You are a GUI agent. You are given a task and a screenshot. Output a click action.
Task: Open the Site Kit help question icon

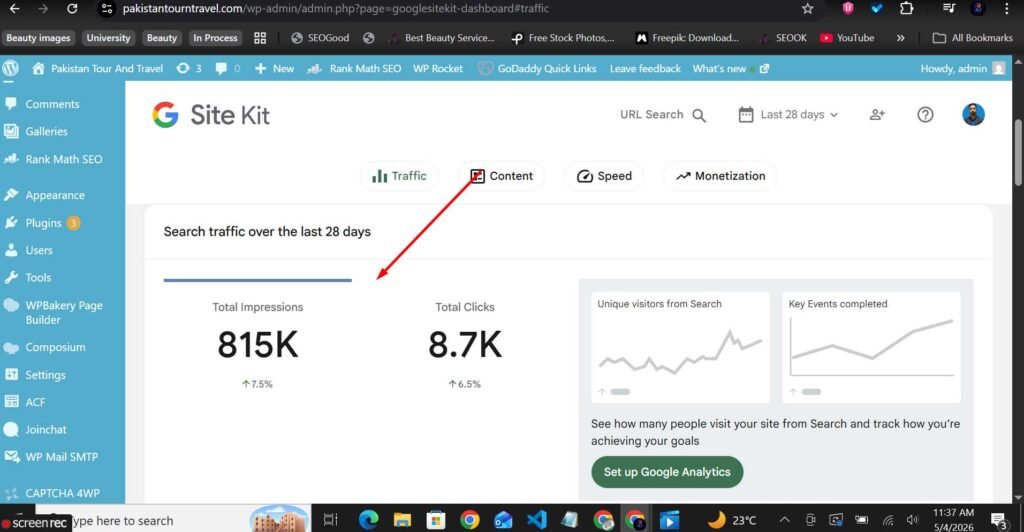click(x=925, y=115)
